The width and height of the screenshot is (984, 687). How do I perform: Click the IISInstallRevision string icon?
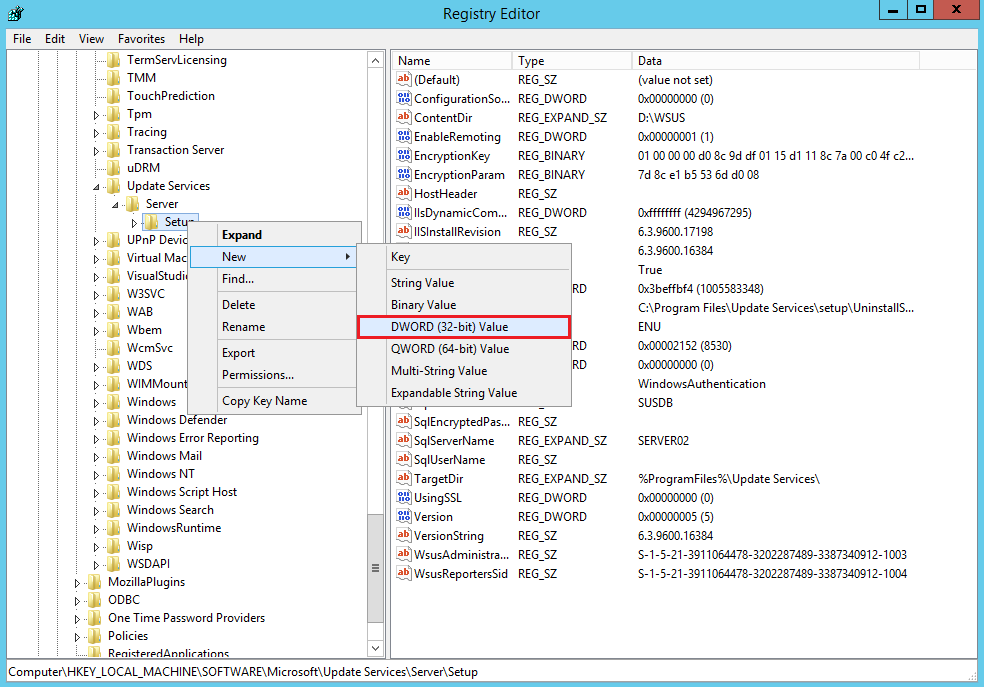tap(404, 231)
